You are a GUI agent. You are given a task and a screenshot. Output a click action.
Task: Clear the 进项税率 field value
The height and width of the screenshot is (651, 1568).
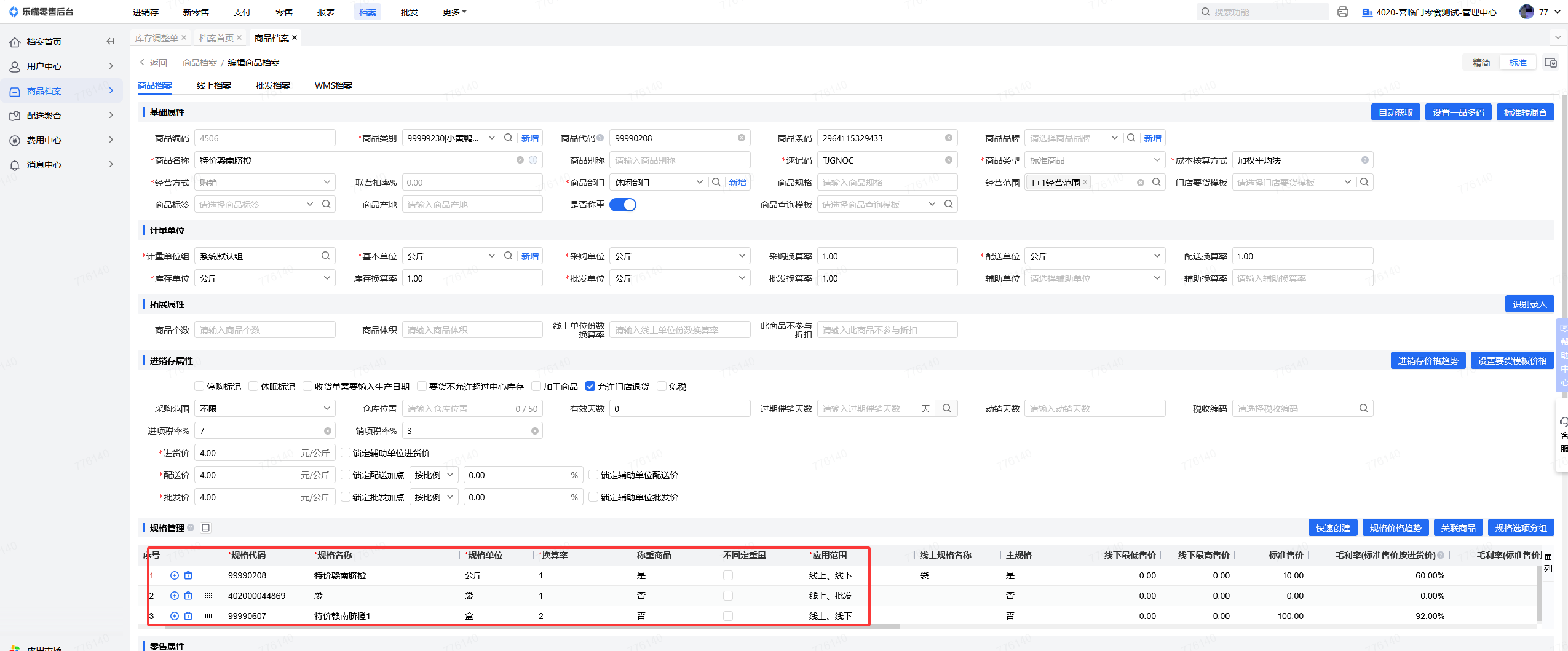click(328, 431)
